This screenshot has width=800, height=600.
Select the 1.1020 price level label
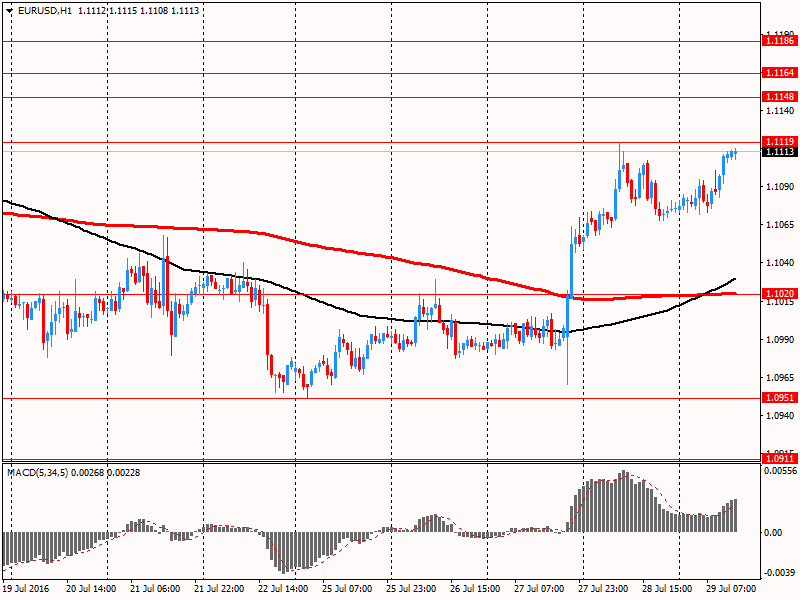point(779,293)
